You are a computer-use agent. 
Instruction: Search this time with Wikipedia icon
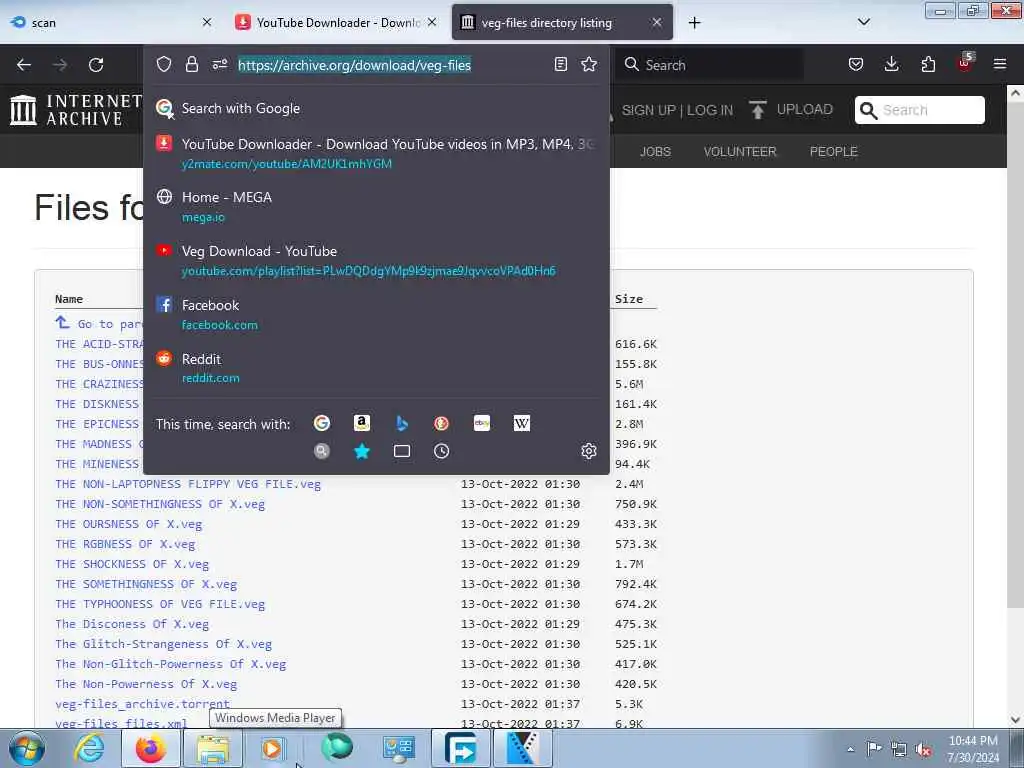(x=522, y=423)
